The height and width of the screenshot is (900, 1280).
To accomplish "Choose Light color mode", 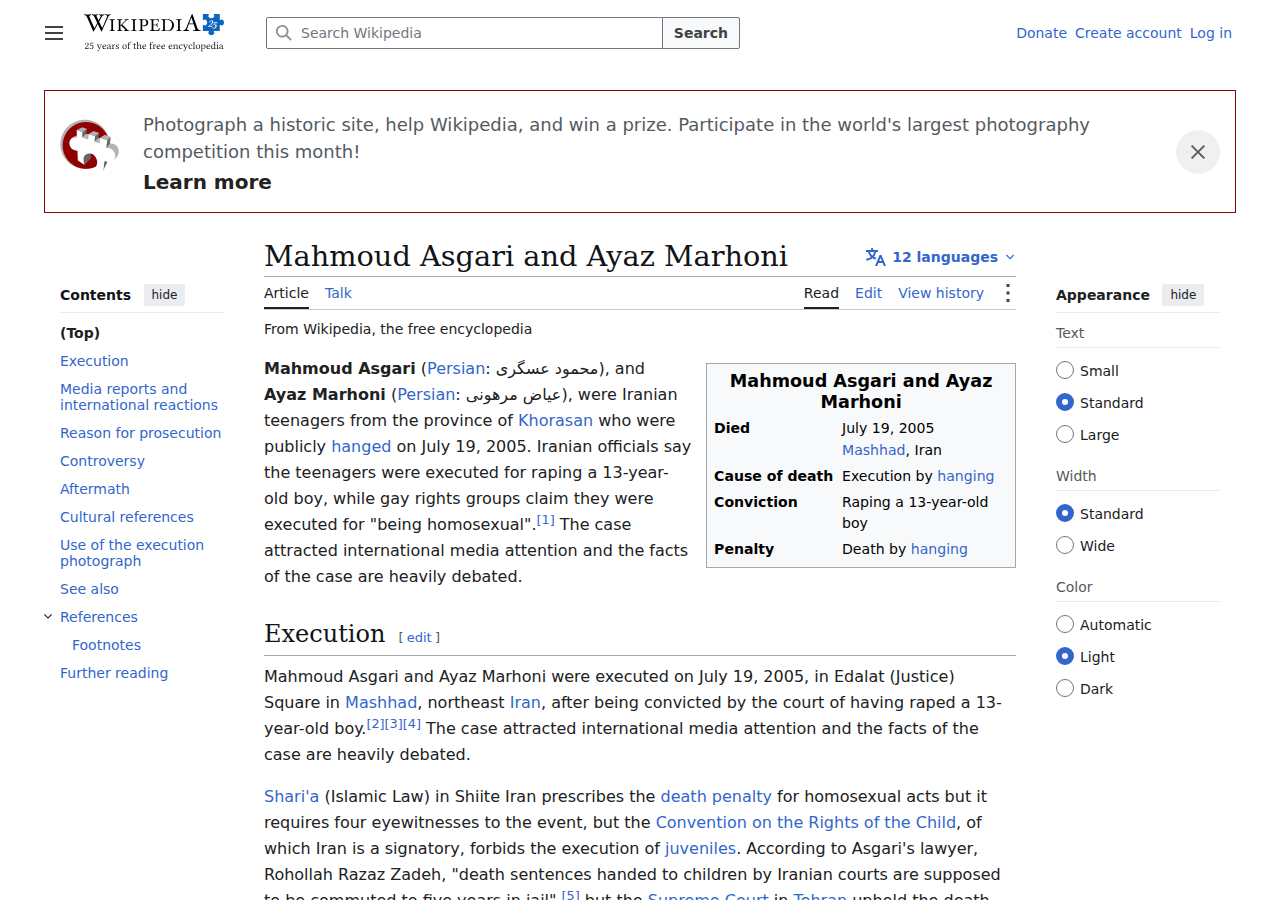I will [x=1065, y=657].
